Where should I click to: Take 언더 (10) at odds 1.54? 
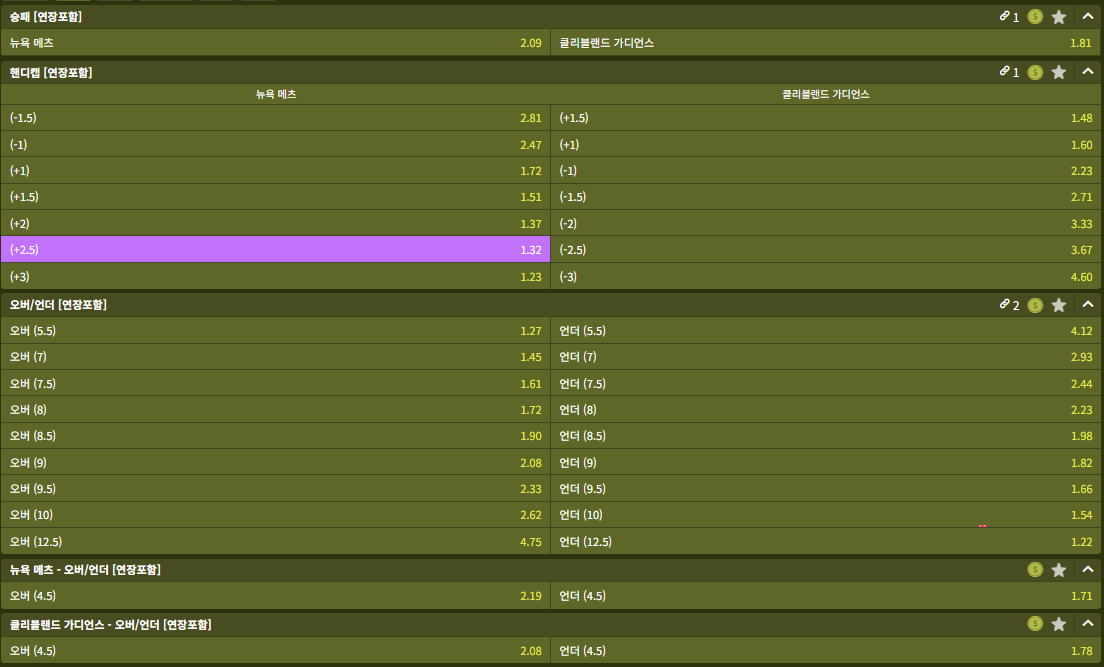tap(825, 514)
